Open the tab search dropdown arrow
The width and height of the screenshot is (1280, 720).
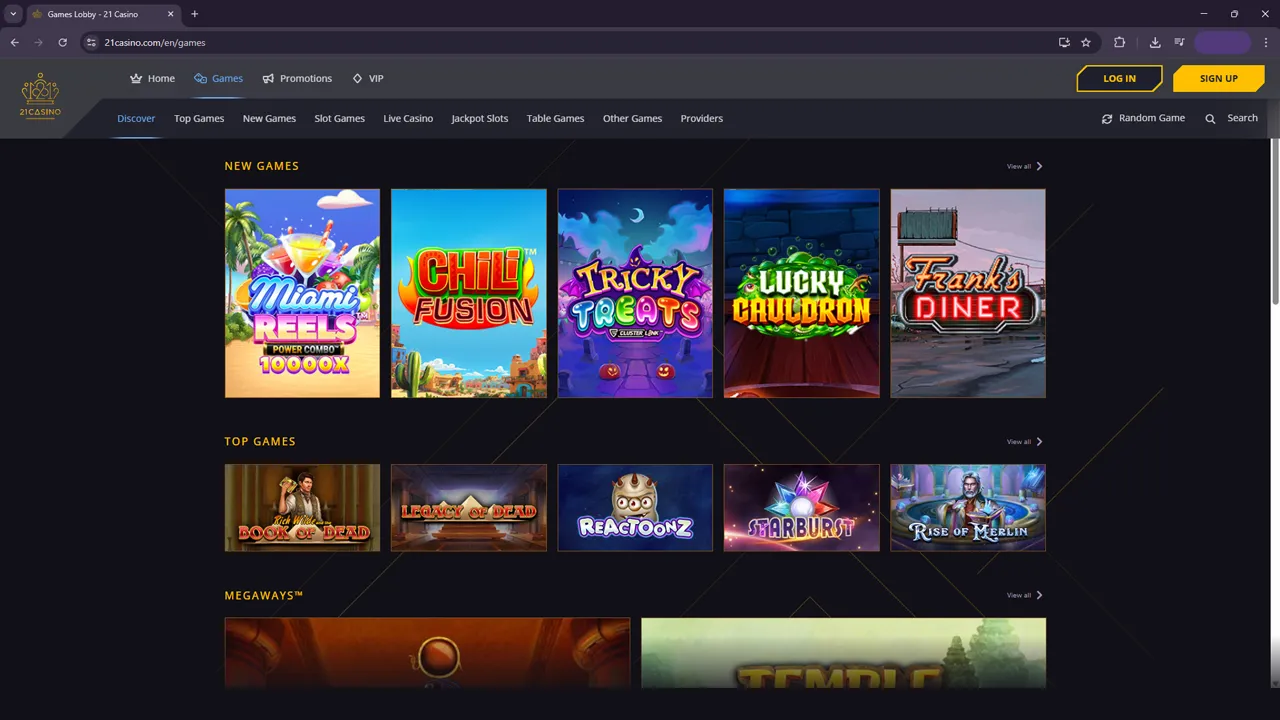(x=13, y=14)
